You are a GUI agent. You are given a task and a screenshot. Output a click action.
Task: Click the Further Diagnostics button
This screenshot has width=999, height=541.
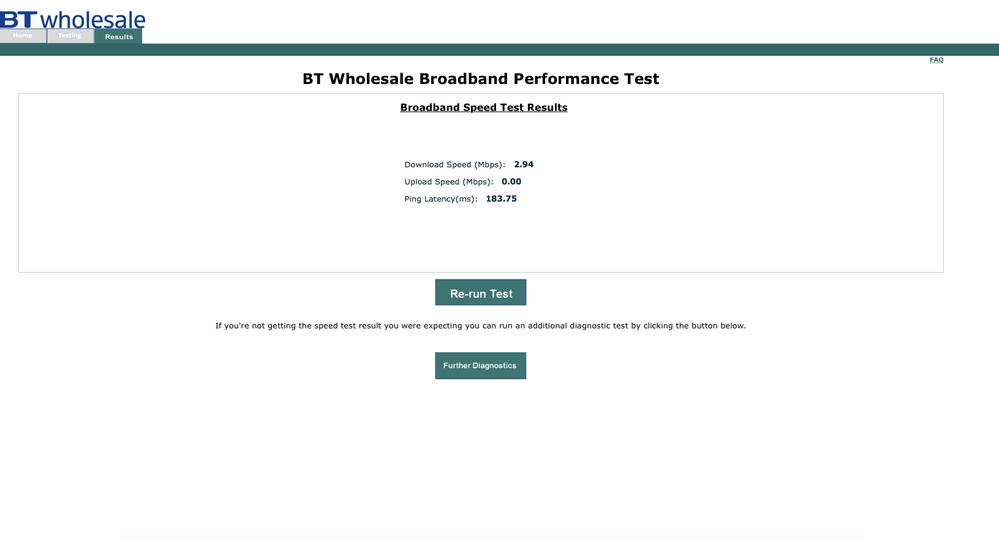pos(480,366)
